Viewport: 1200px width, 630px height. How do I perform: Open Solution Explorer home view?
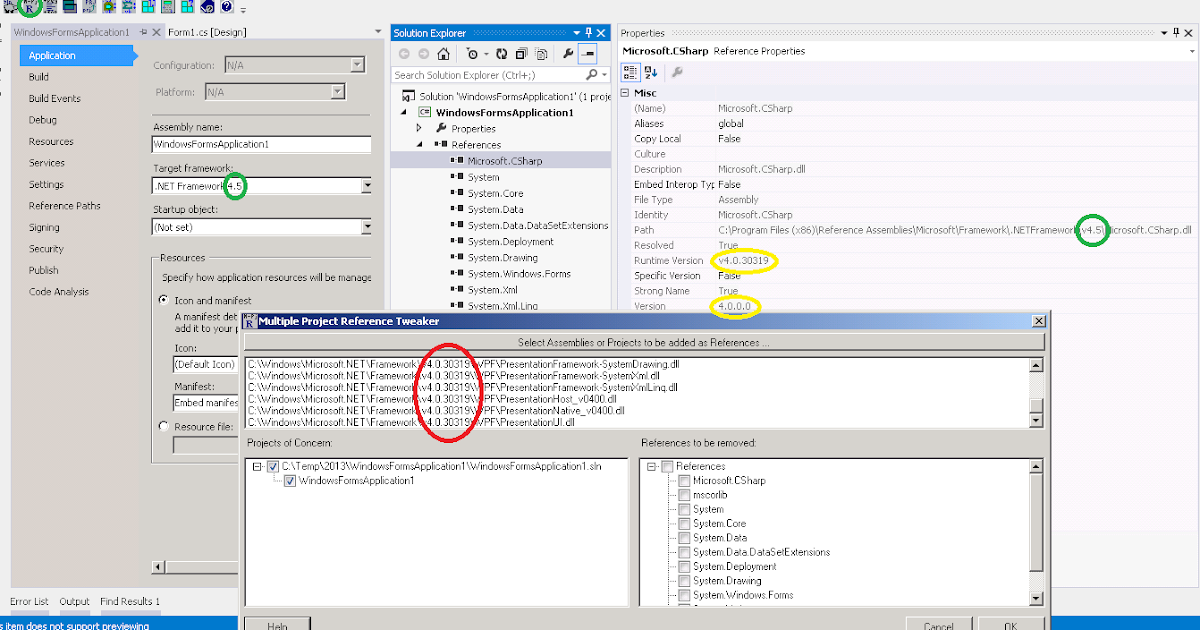click(443, 53)
